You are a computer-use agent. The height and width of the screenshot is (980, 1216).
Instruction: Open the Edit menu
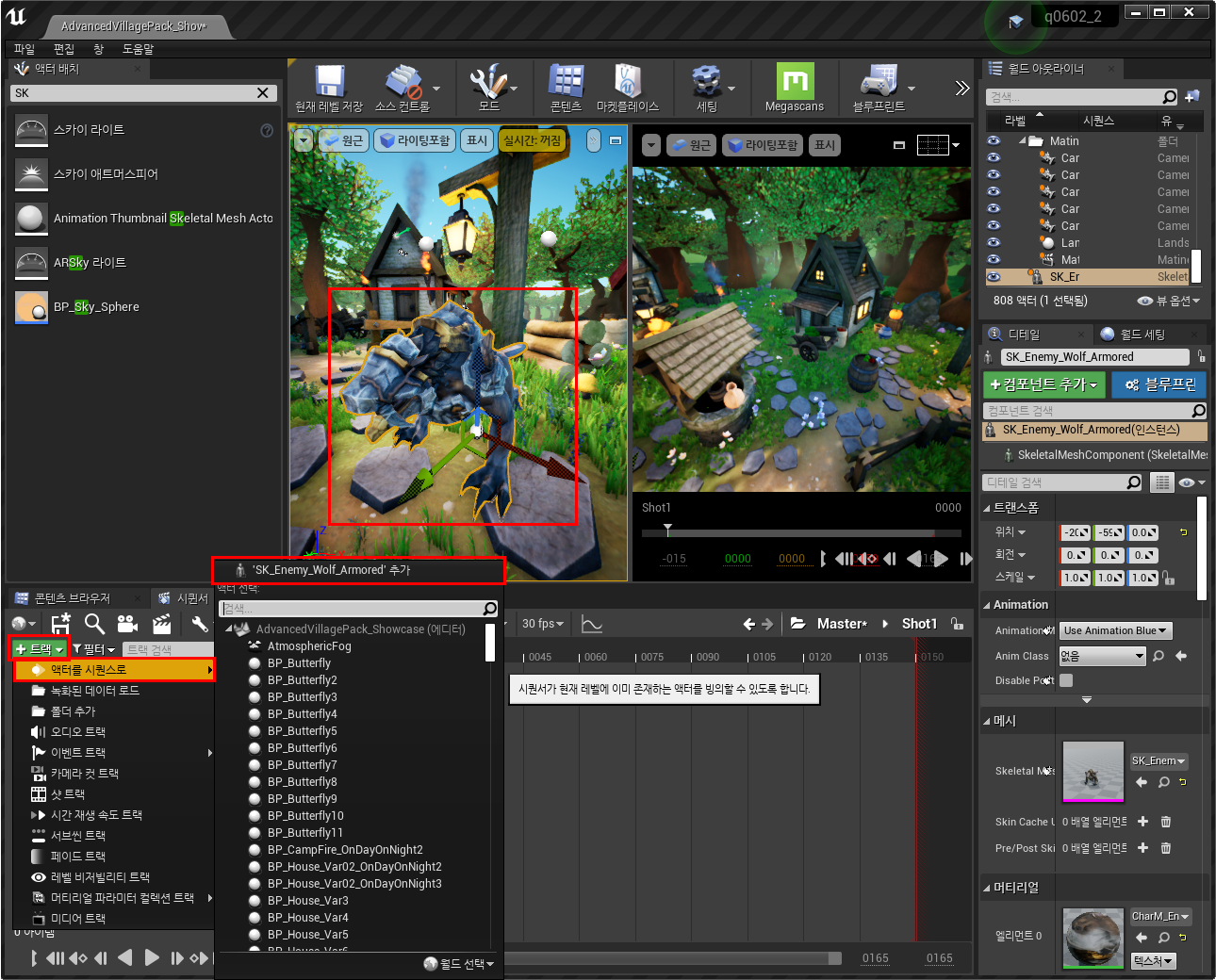[x=64, y=49]
